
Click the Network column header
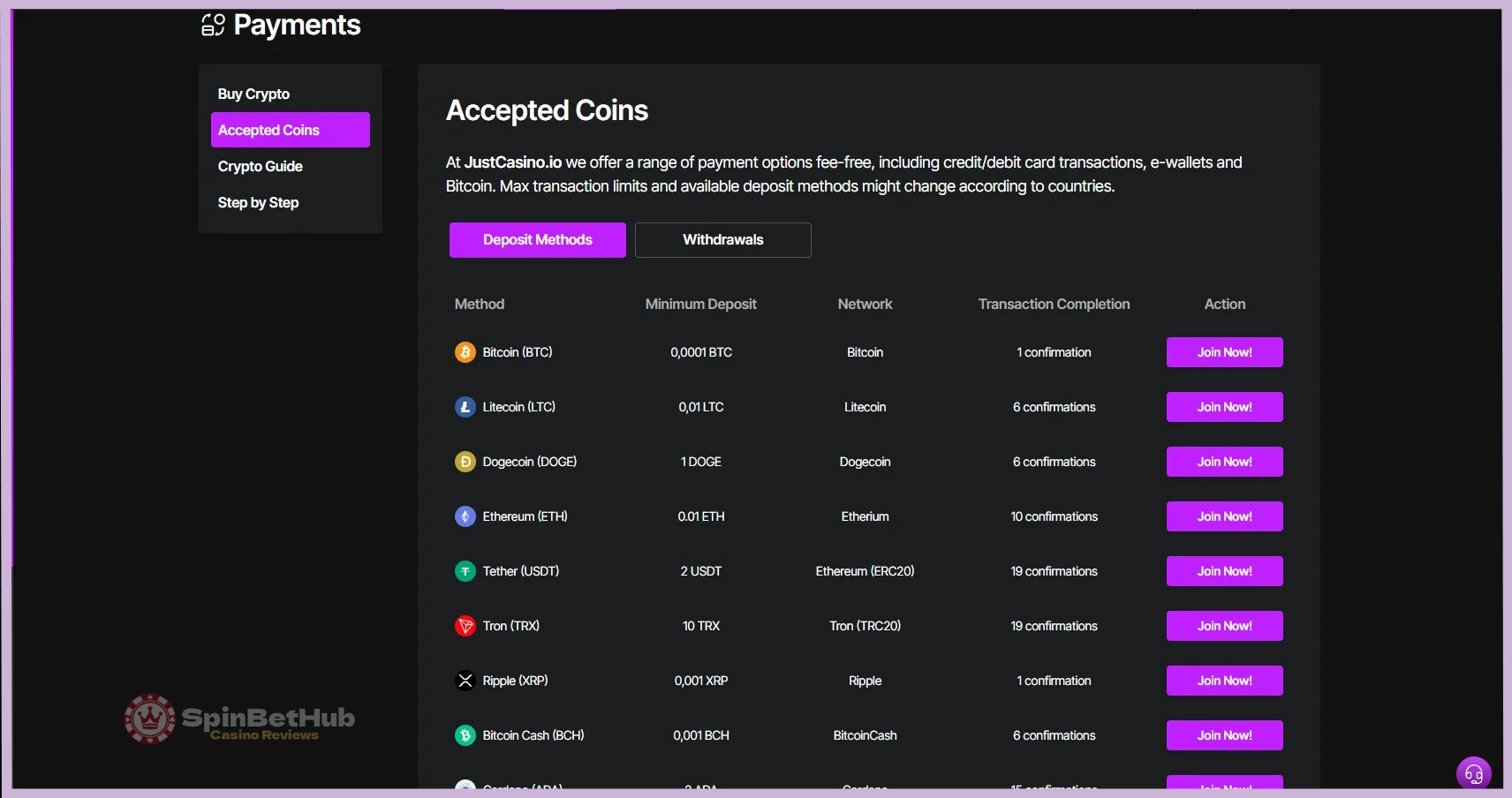[x=866, y=304]
